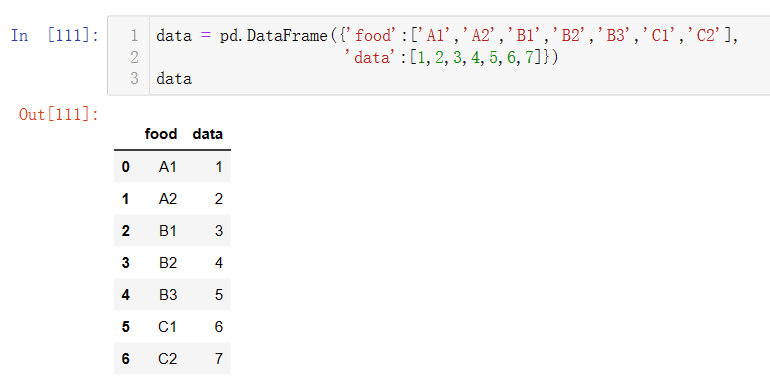This screenshot has height=384, width=770.
Task: Click data value 7 in last row
Action: click(x=219, y=359)
